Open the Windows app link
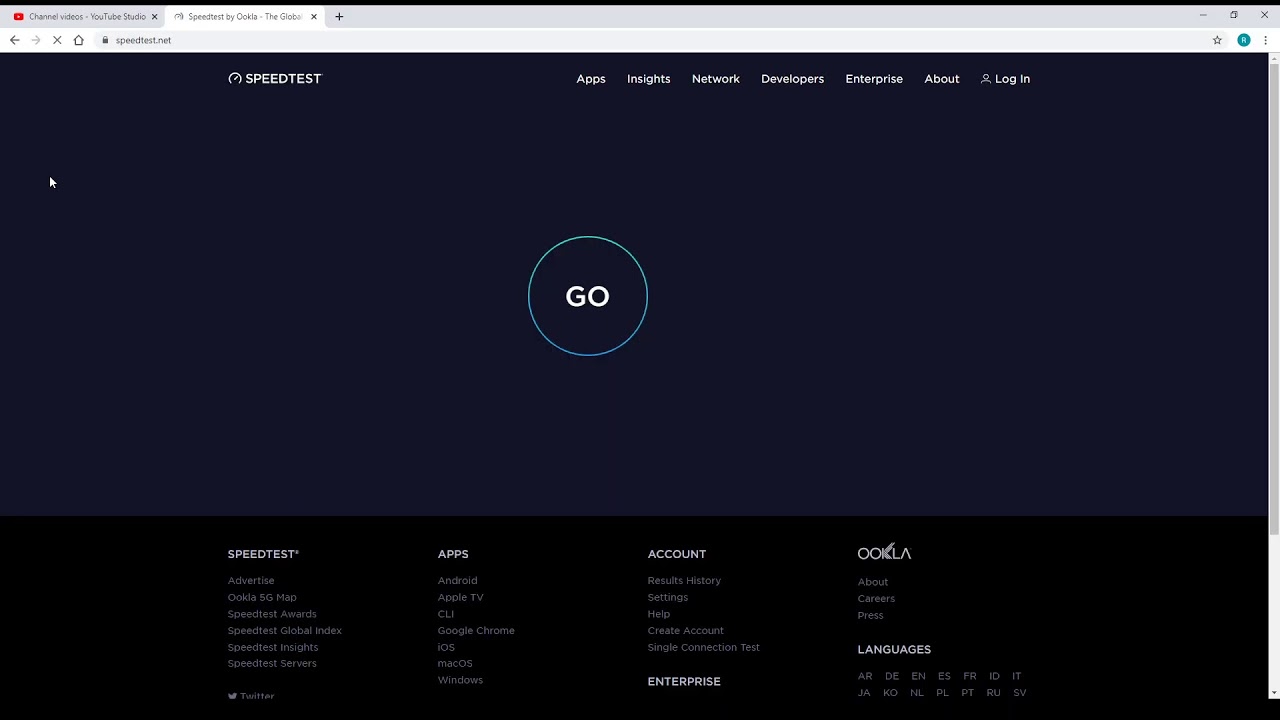 coord(460,680)
